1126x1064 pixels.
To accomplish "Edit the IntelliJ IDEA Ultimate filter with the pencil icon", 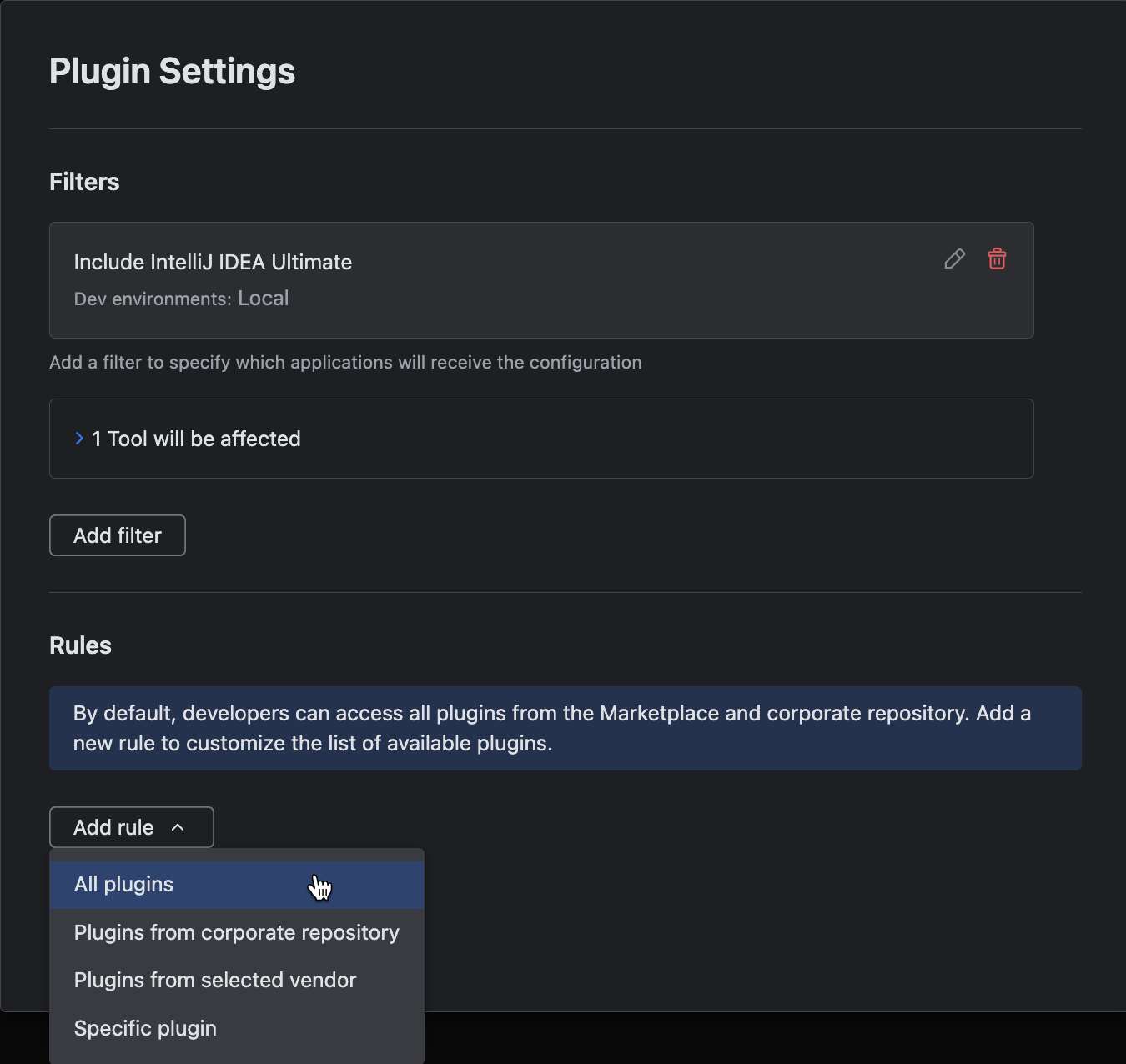I will [954, 259].
